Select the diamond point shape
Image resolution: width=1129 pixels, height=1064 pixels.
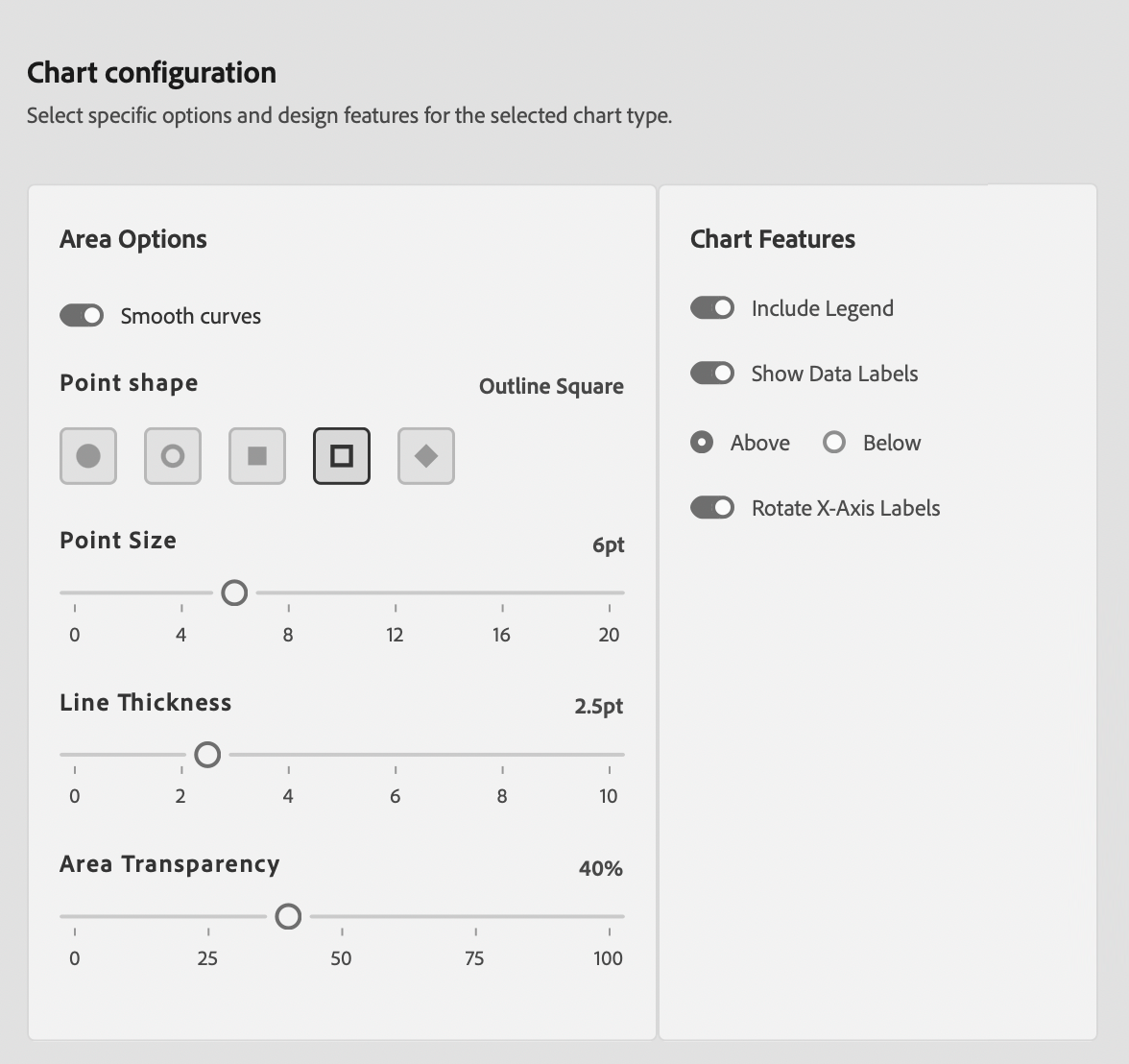tap(426, 456)
